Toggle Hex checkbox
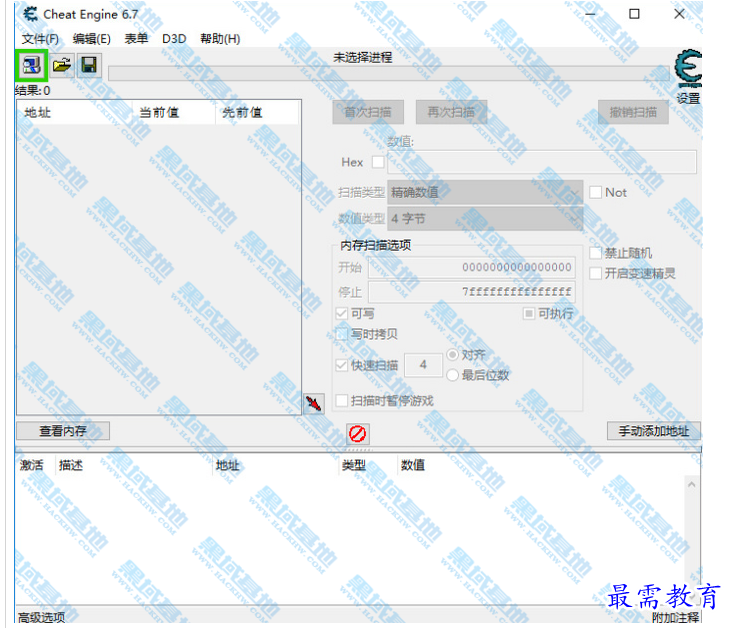Image resolution: width=729 pixels, height=628 pixels. click(378, 162)
